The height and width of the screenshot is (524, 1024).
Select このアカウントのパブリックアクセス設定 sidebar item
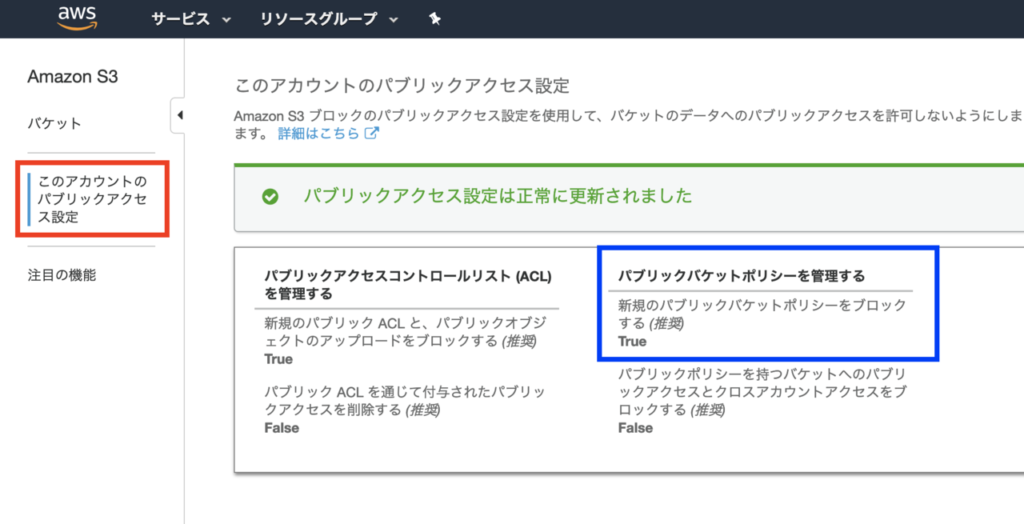pyautogui.click(x=93, y=199)
